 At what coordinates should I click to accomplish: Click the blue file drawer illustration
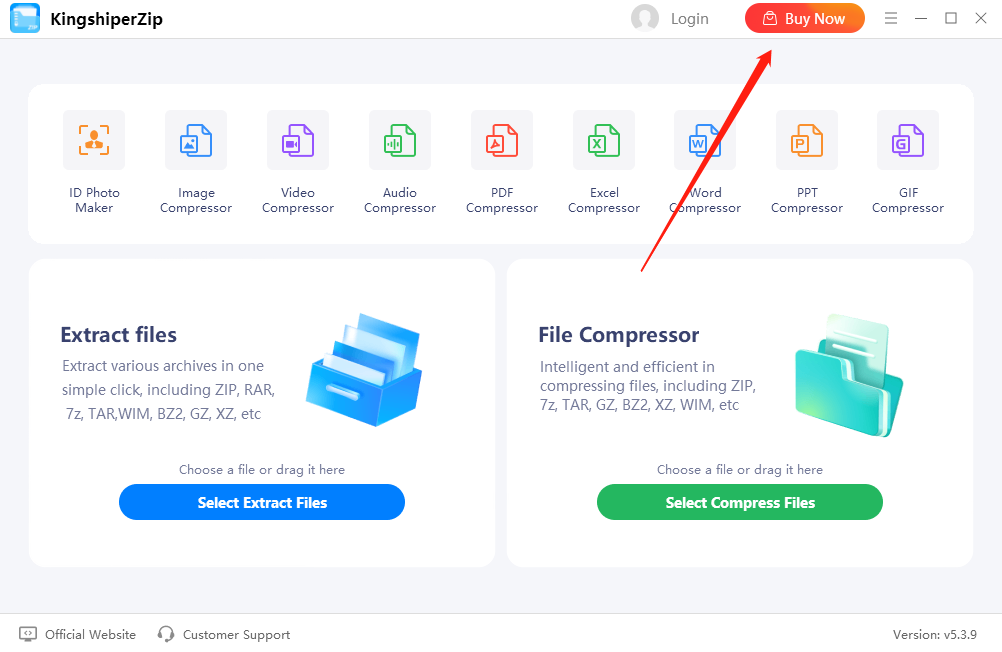coord(364,370)
